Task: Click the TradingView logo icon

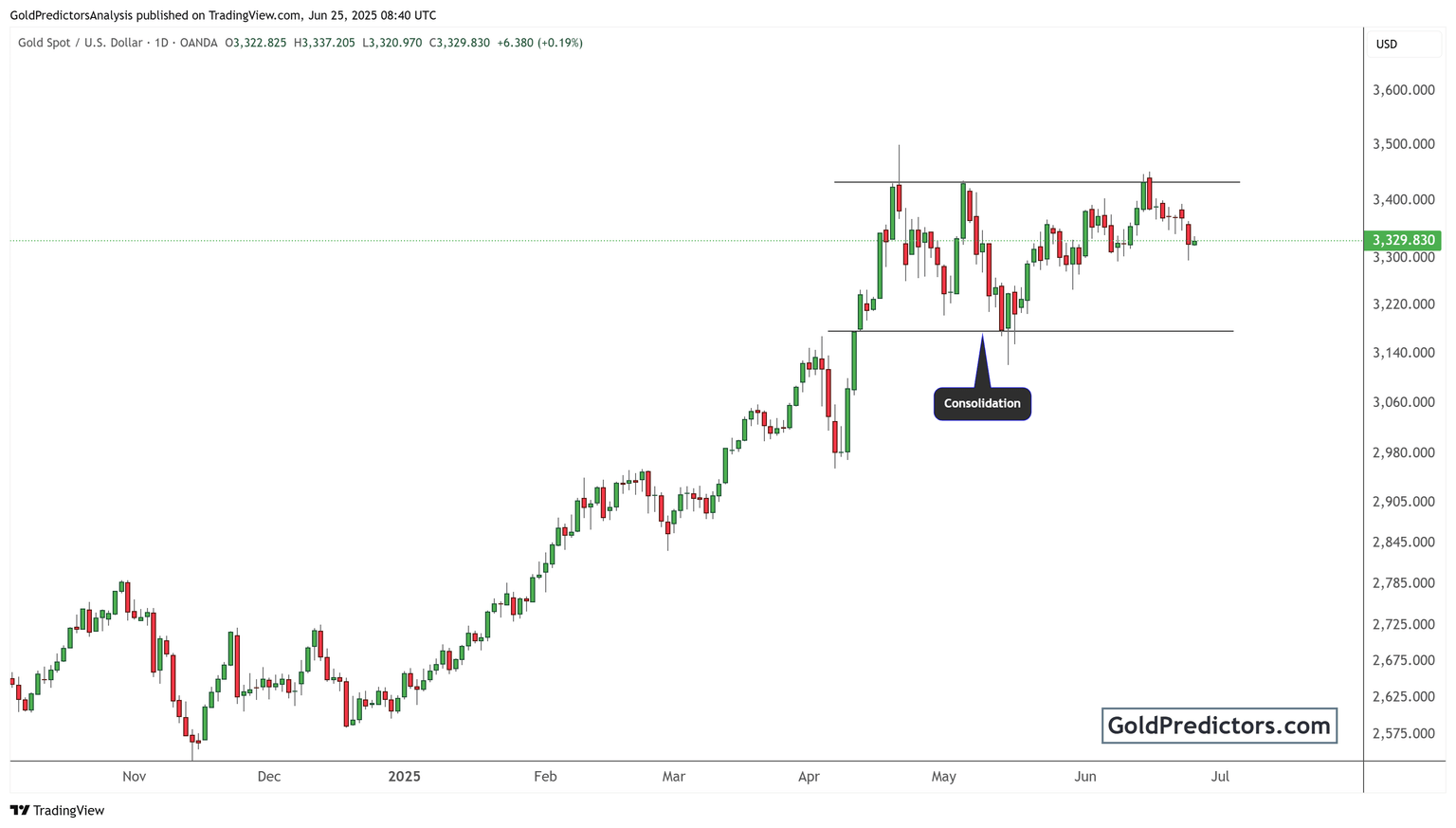Action: 19,811
